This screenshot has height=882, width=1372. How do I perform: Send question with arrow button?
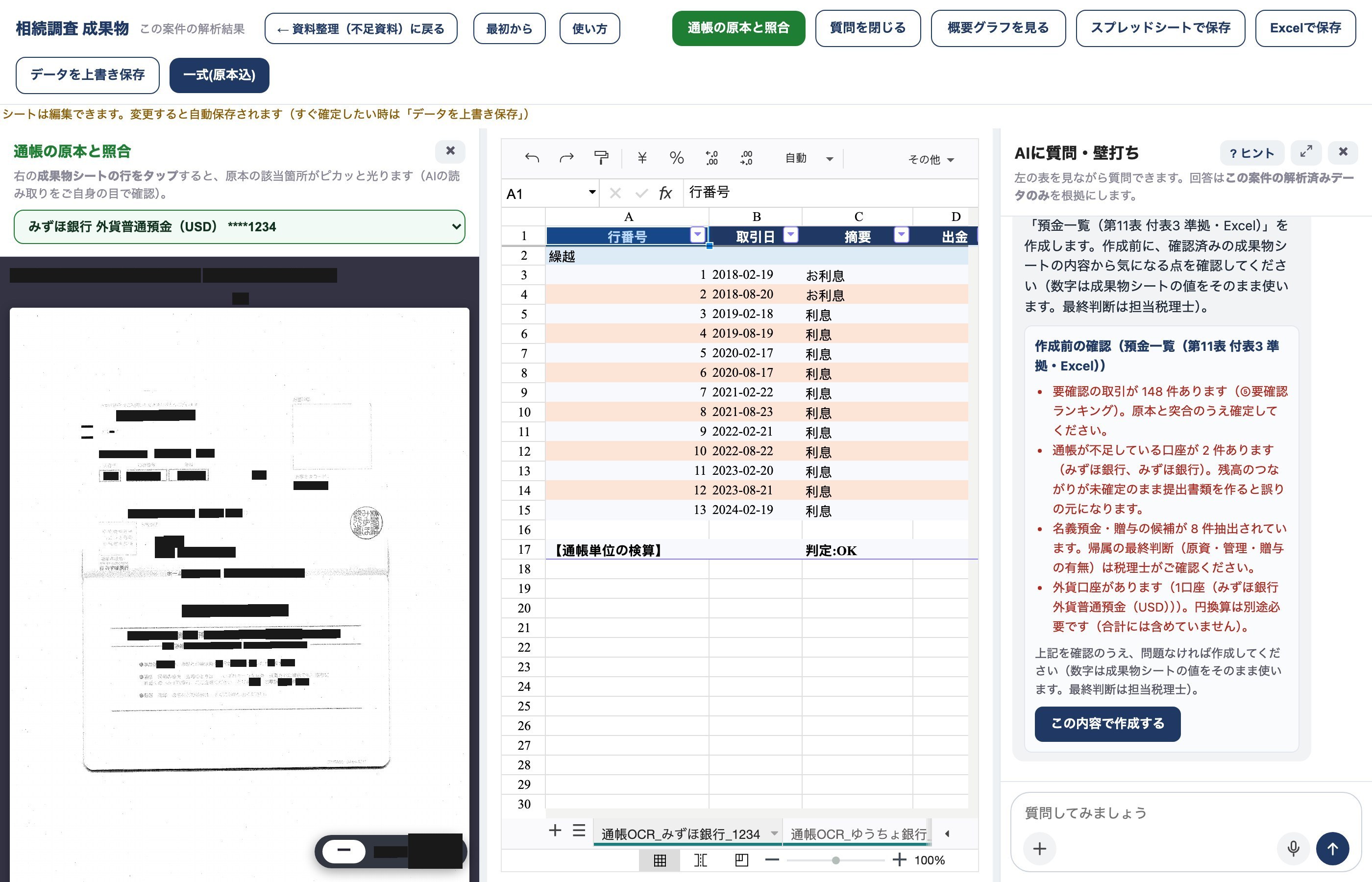[1332, 848]
